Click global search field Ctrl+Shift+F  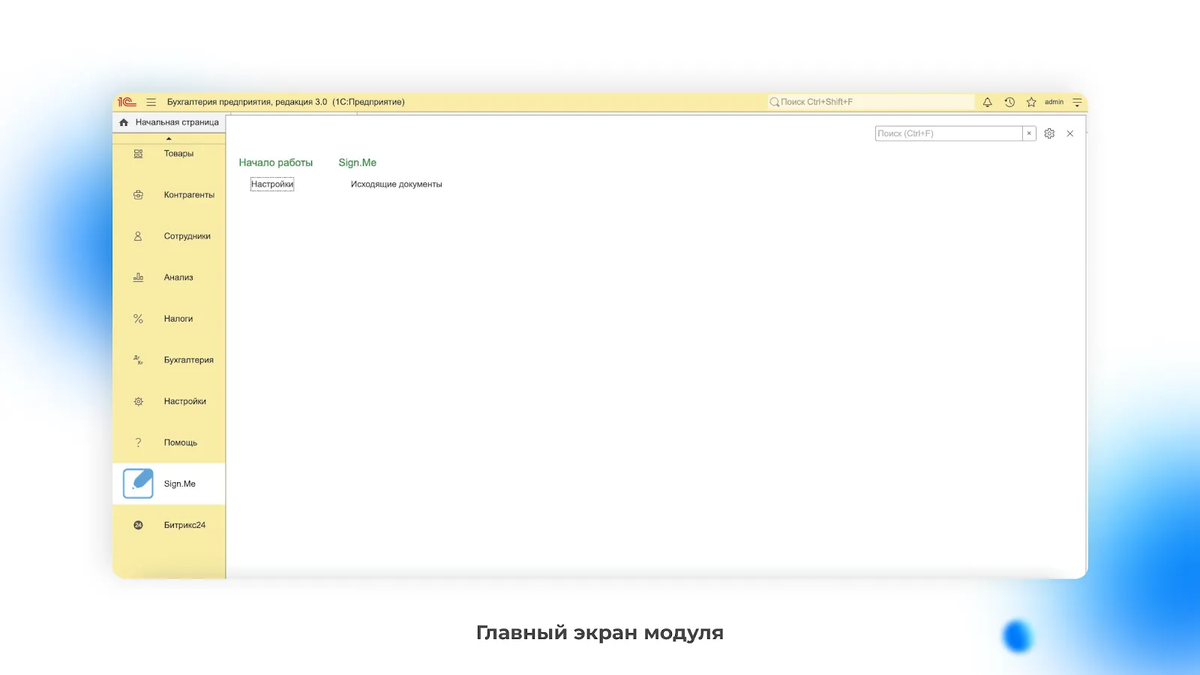[871, 102]
